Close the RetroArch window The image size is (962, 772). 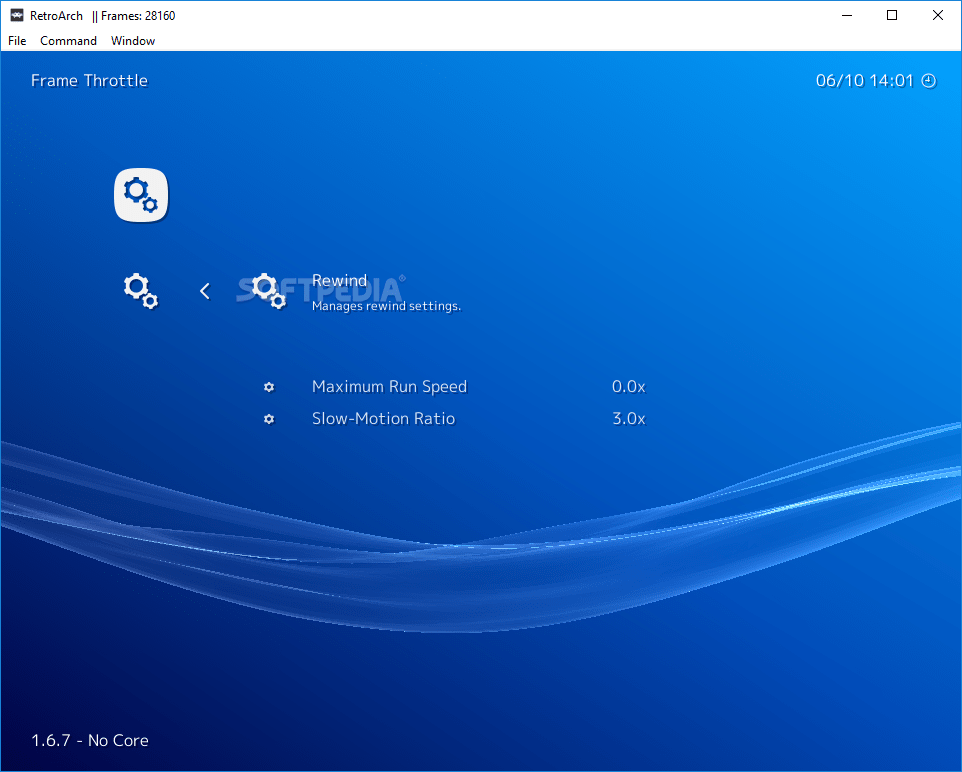(937, 15)
